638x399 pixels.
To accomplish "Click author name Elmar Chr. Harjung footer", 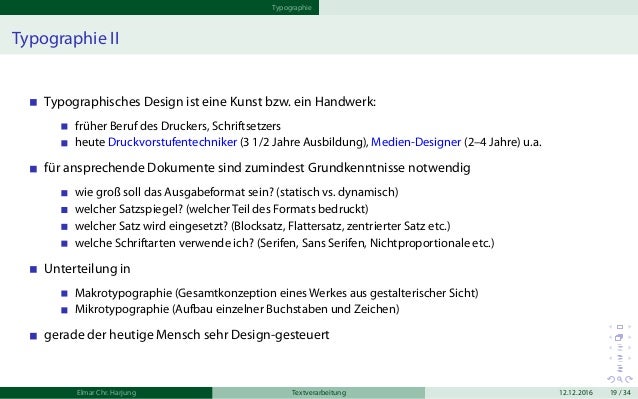I will [x=106, y=392].
